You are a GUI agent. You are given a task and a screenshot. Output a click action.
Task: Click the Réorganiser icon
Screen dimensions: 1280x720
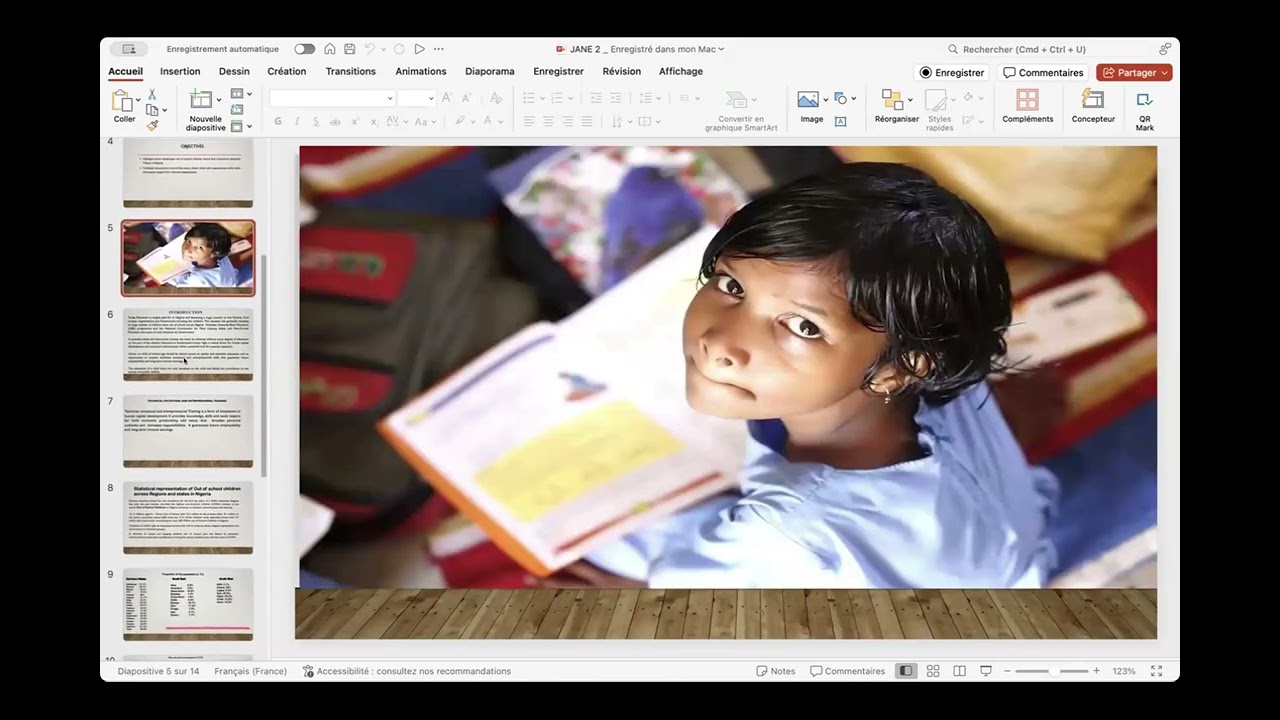click(892, 99)
